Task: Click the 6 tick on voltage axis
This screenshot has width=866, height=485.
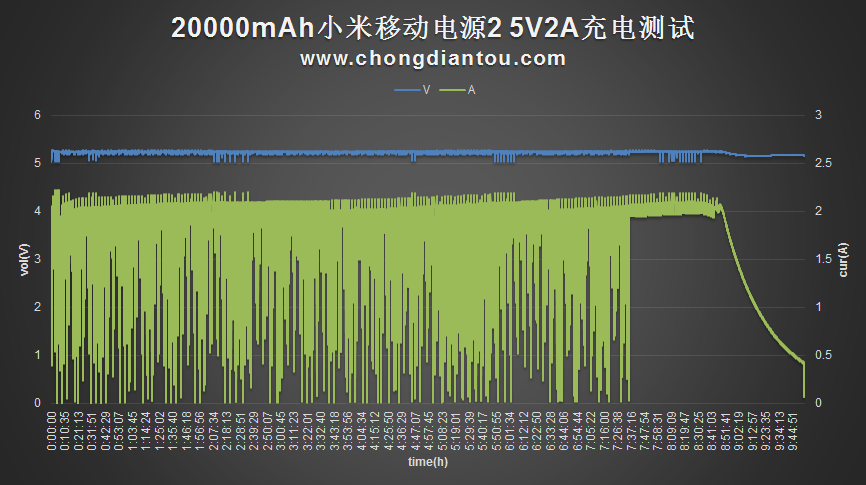Action: [38, 115]
